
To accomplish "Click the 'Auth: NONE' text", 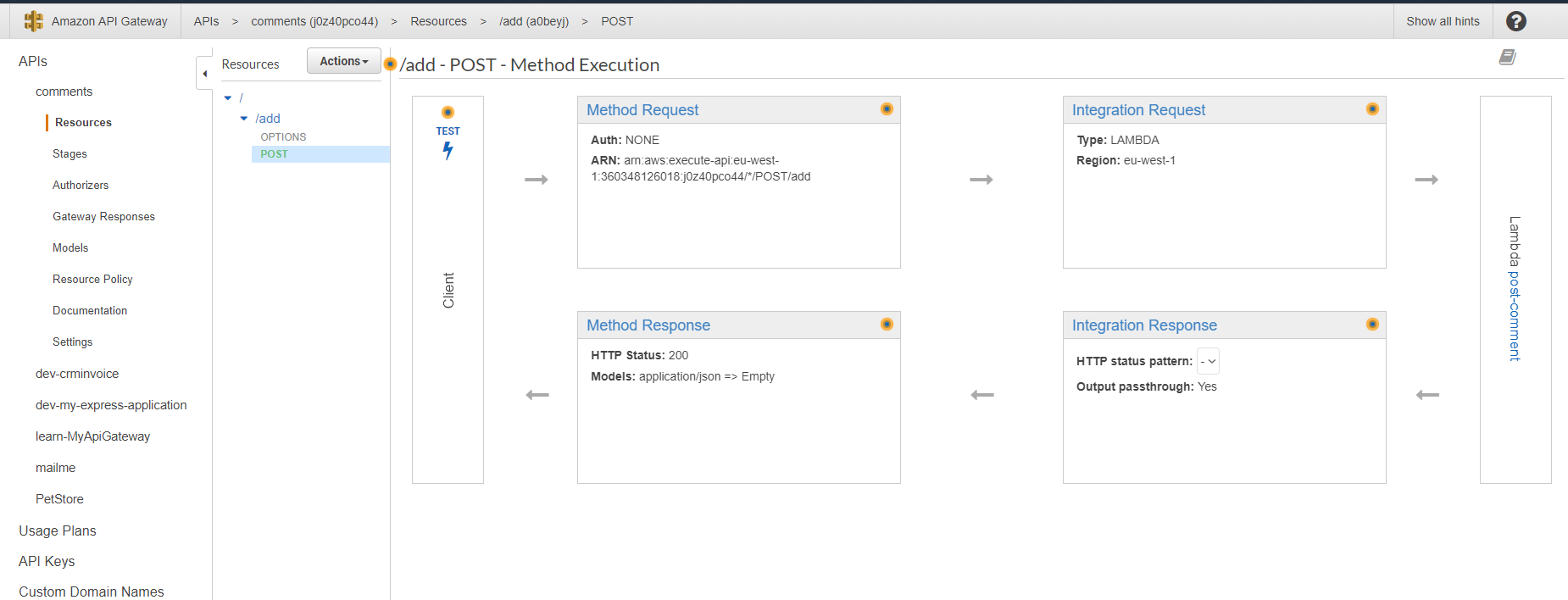I will [x=625, y=140].
